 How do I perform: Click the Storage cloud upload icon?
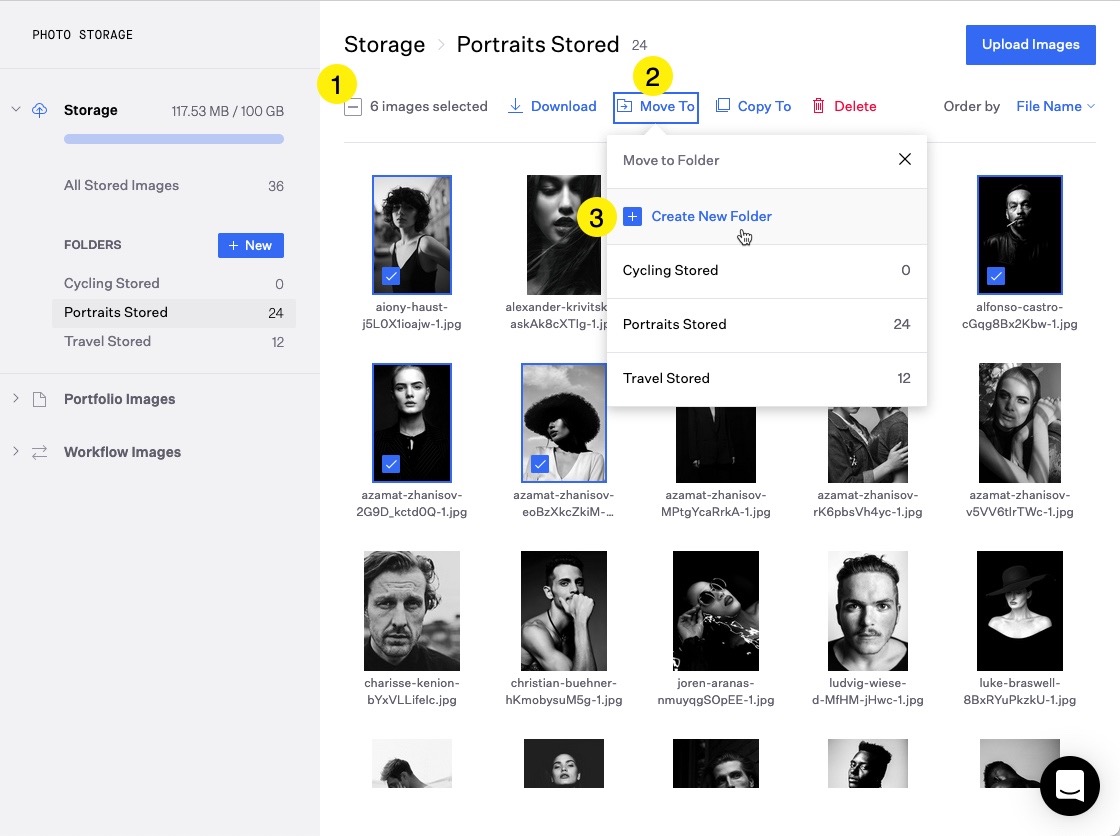40,110
